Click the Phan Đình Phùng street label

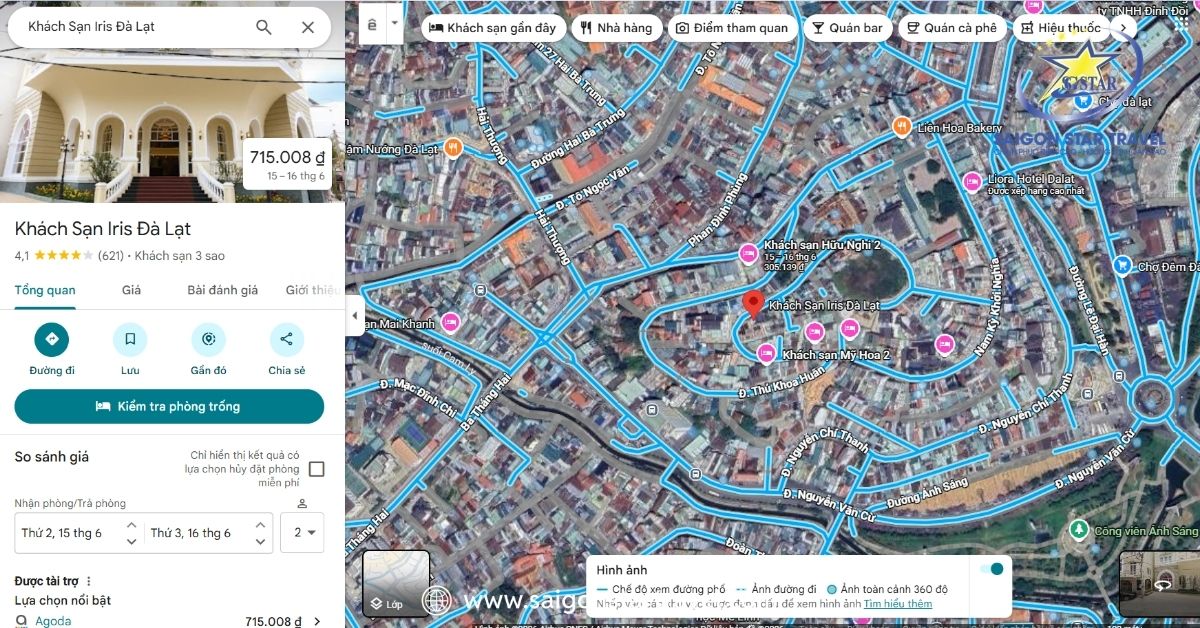coord(718,210)
